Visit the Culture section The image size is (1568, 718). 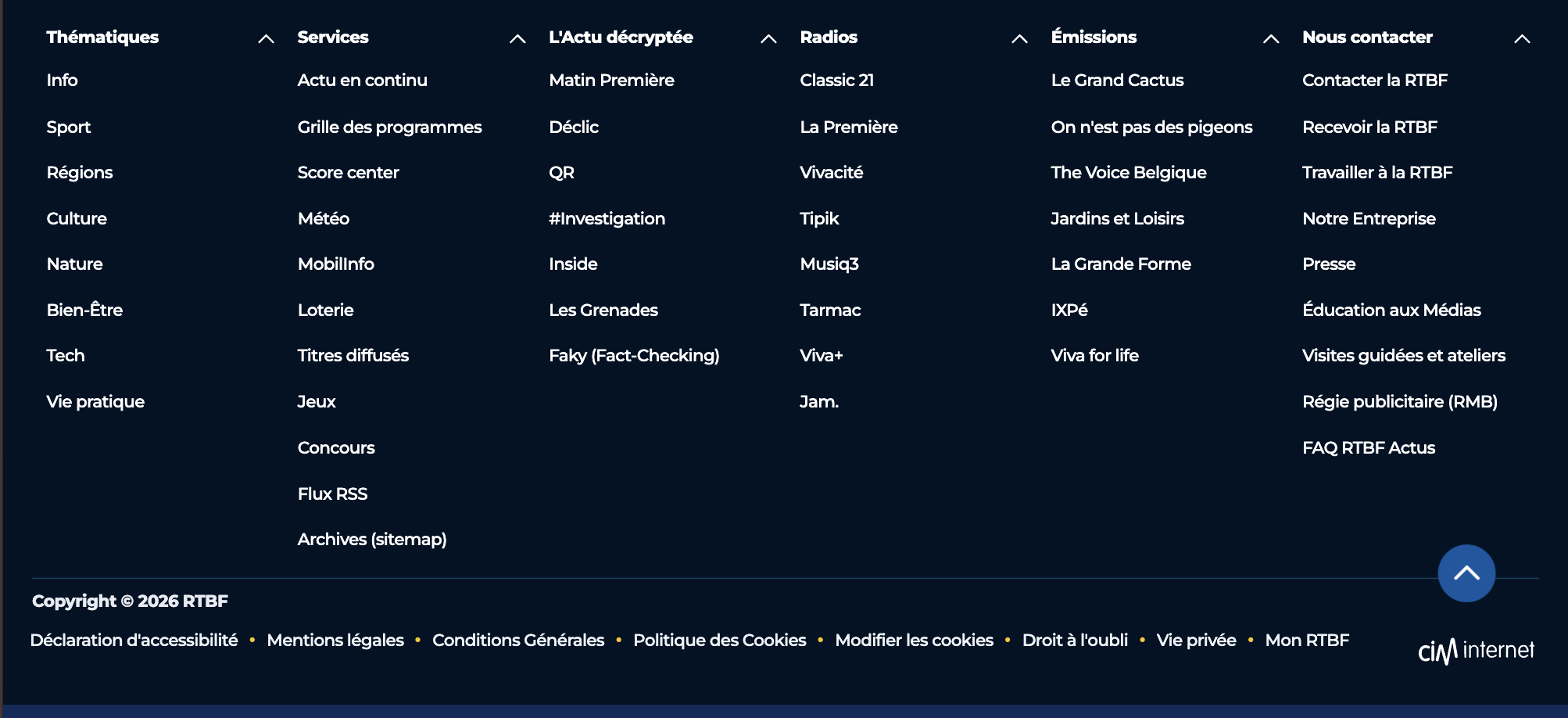(77, 218)
